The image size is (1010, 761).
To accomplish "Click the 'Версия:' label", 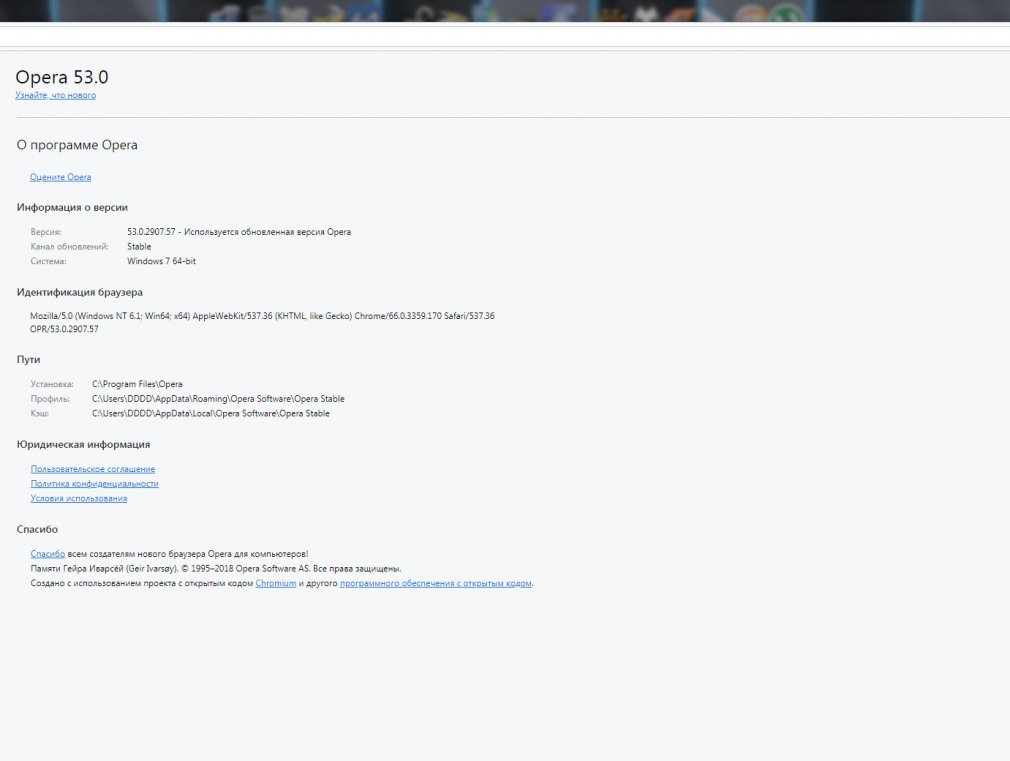I will click(x=46, y=232).
